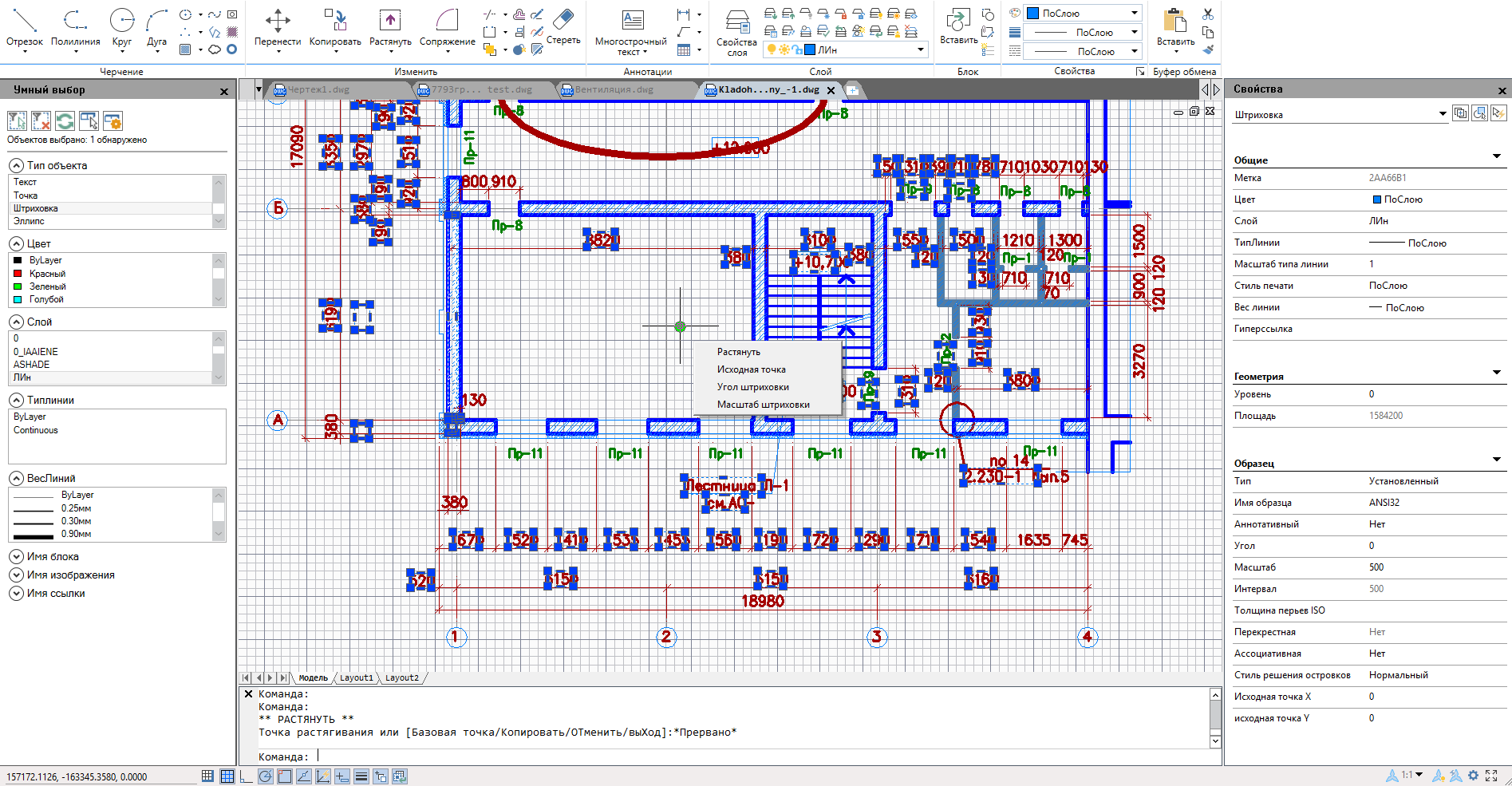The width and height of the screenshot is (1512, 786).
Task: Select 0.30мм line weight entry
Action: (x=76, y=521)
